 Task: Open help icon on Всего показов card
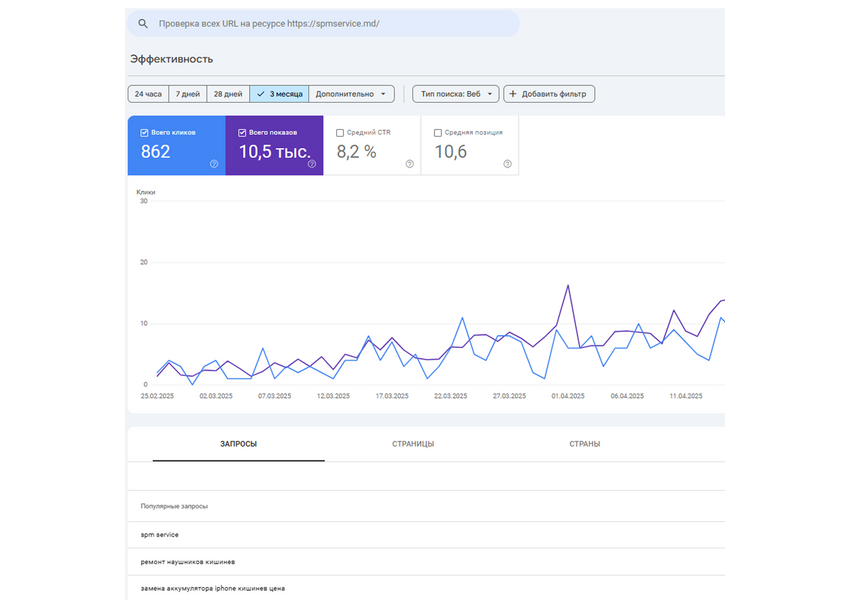(x=312, y=164)
